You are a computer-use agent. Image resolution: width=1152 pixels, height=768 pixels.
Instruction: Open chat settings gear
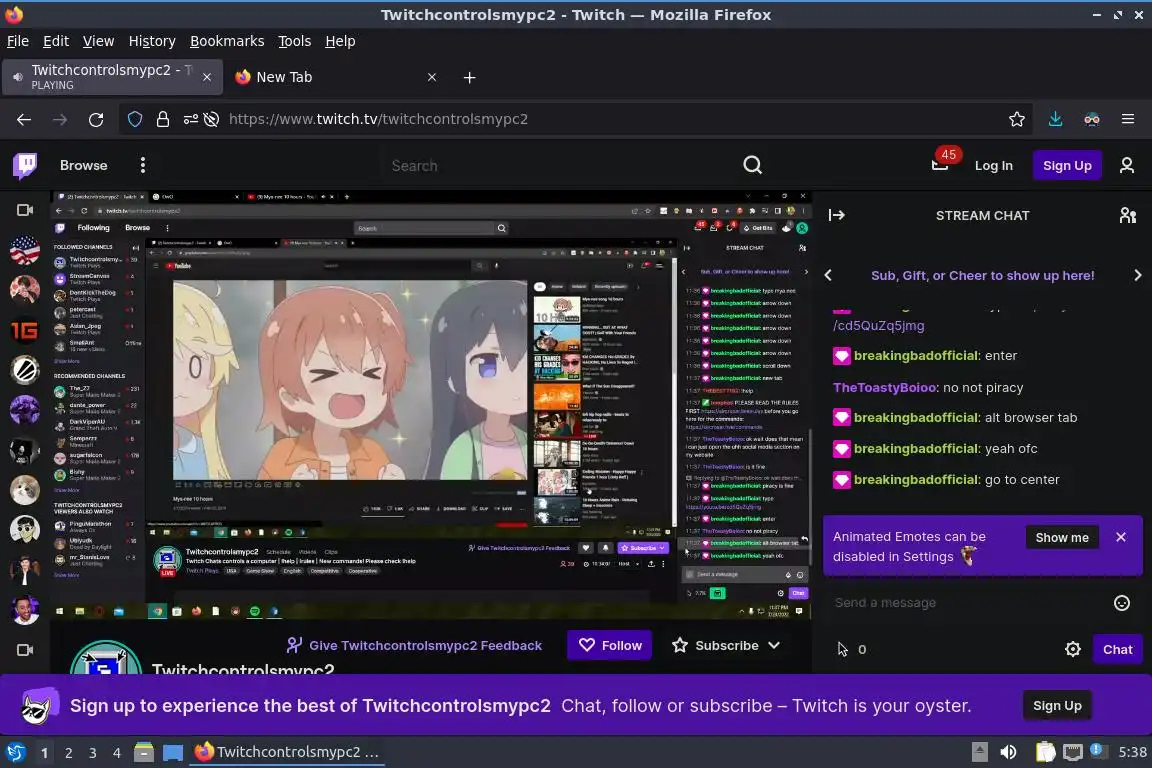(1073, 649)
